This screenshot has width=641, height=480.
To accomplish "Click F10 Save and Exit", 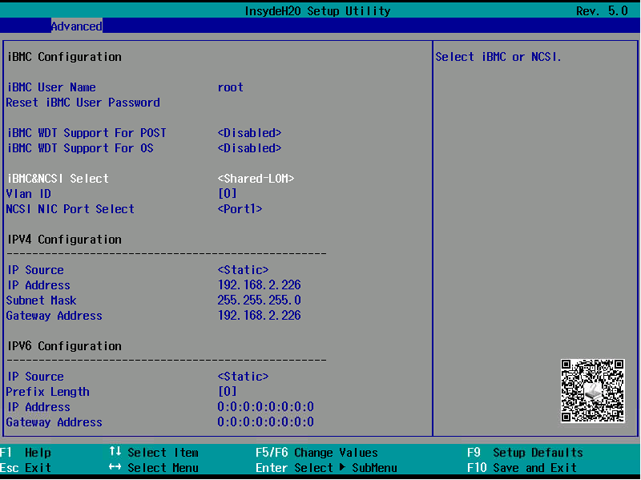I will coord(521,468).
